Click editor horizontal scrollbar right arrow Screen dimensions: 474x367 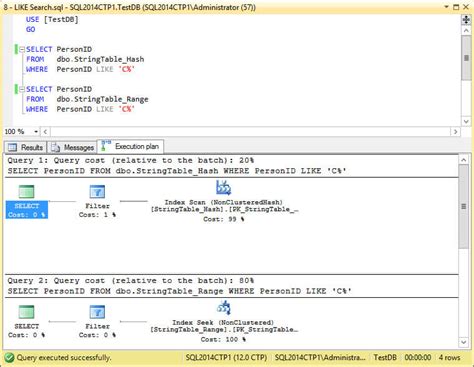(455, 132)
